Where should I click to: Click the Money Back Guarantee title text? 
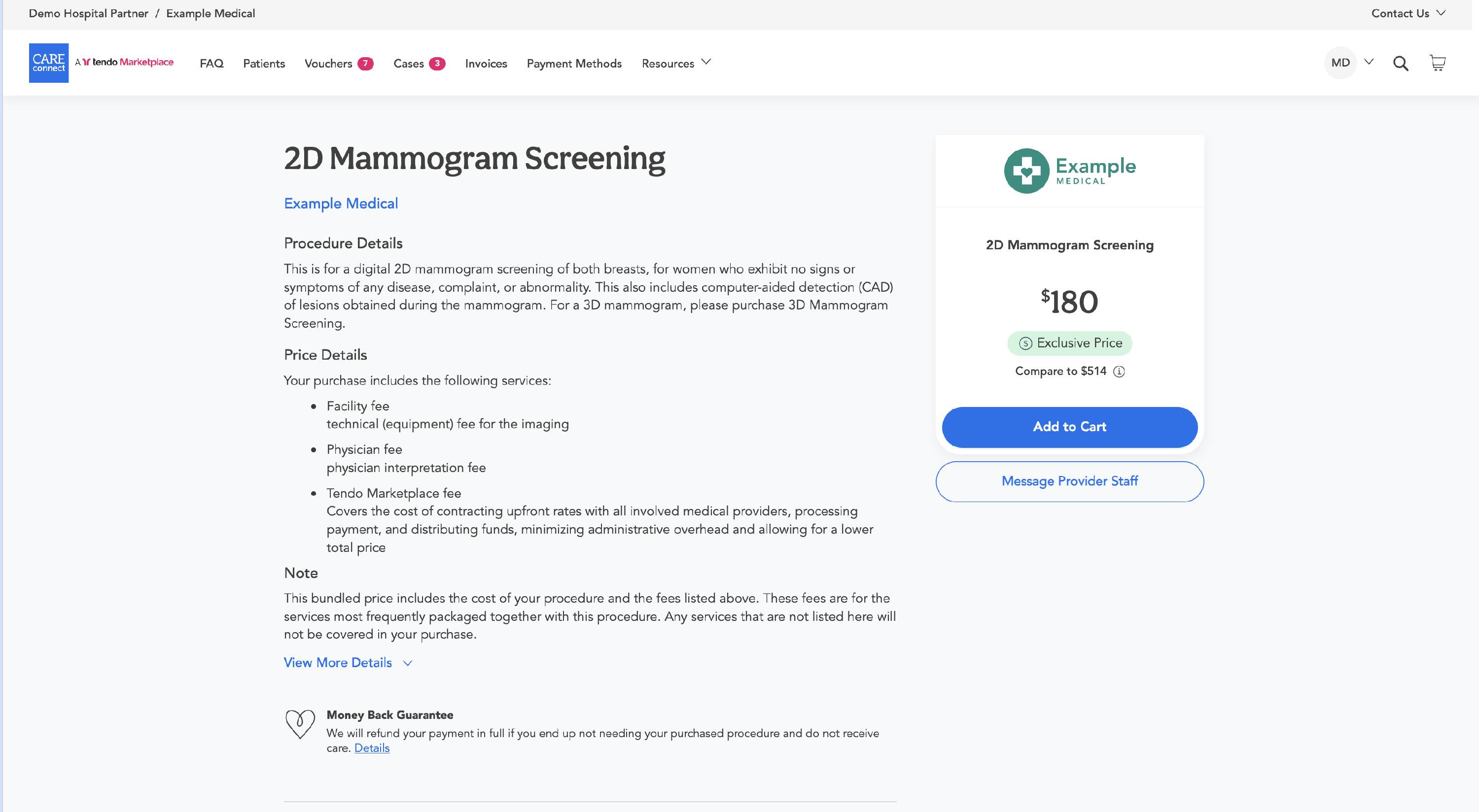390,715
